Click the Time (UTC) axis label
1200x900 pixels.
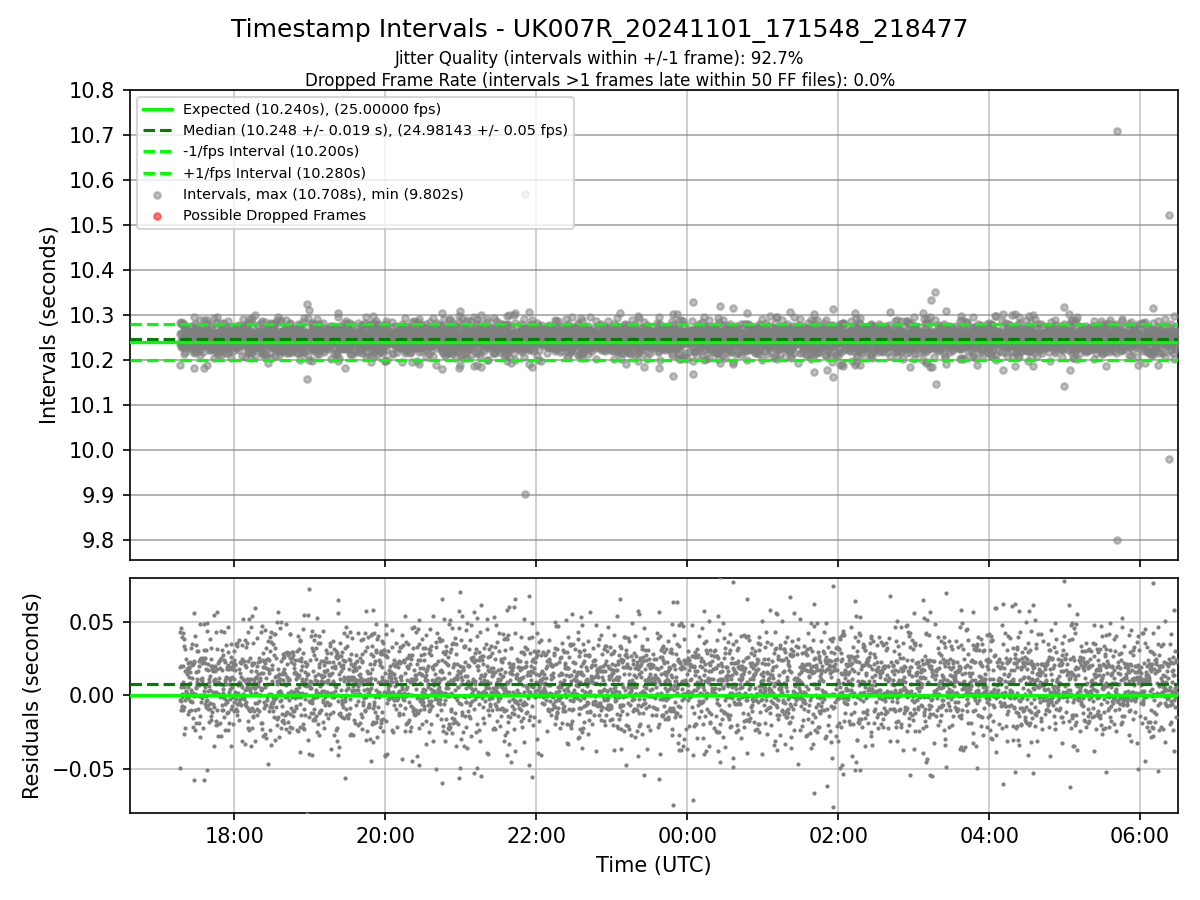(x=653, y=865)
